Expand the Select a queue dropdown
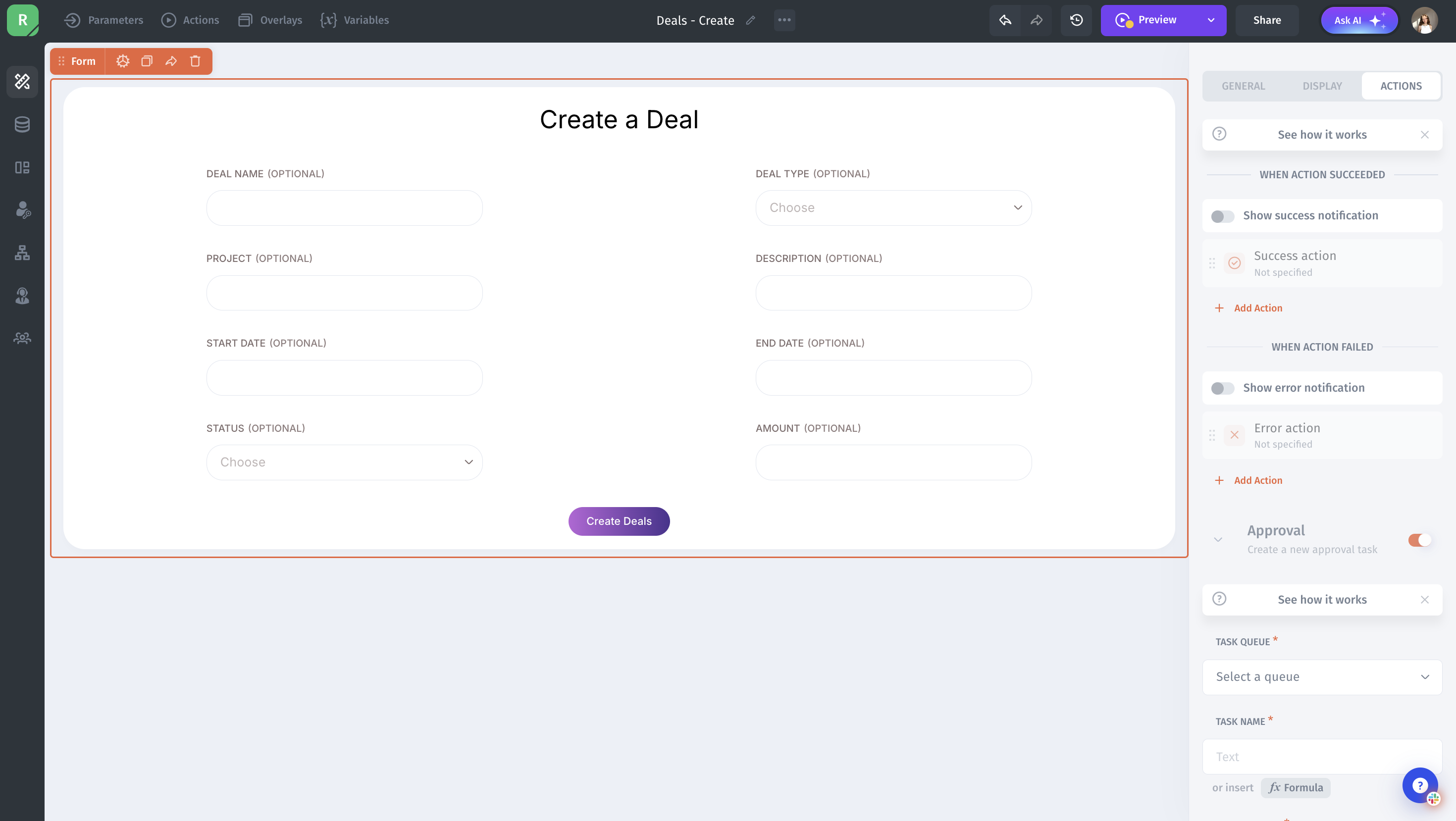The image size is (1456, 821). (x=1321, y=677)
